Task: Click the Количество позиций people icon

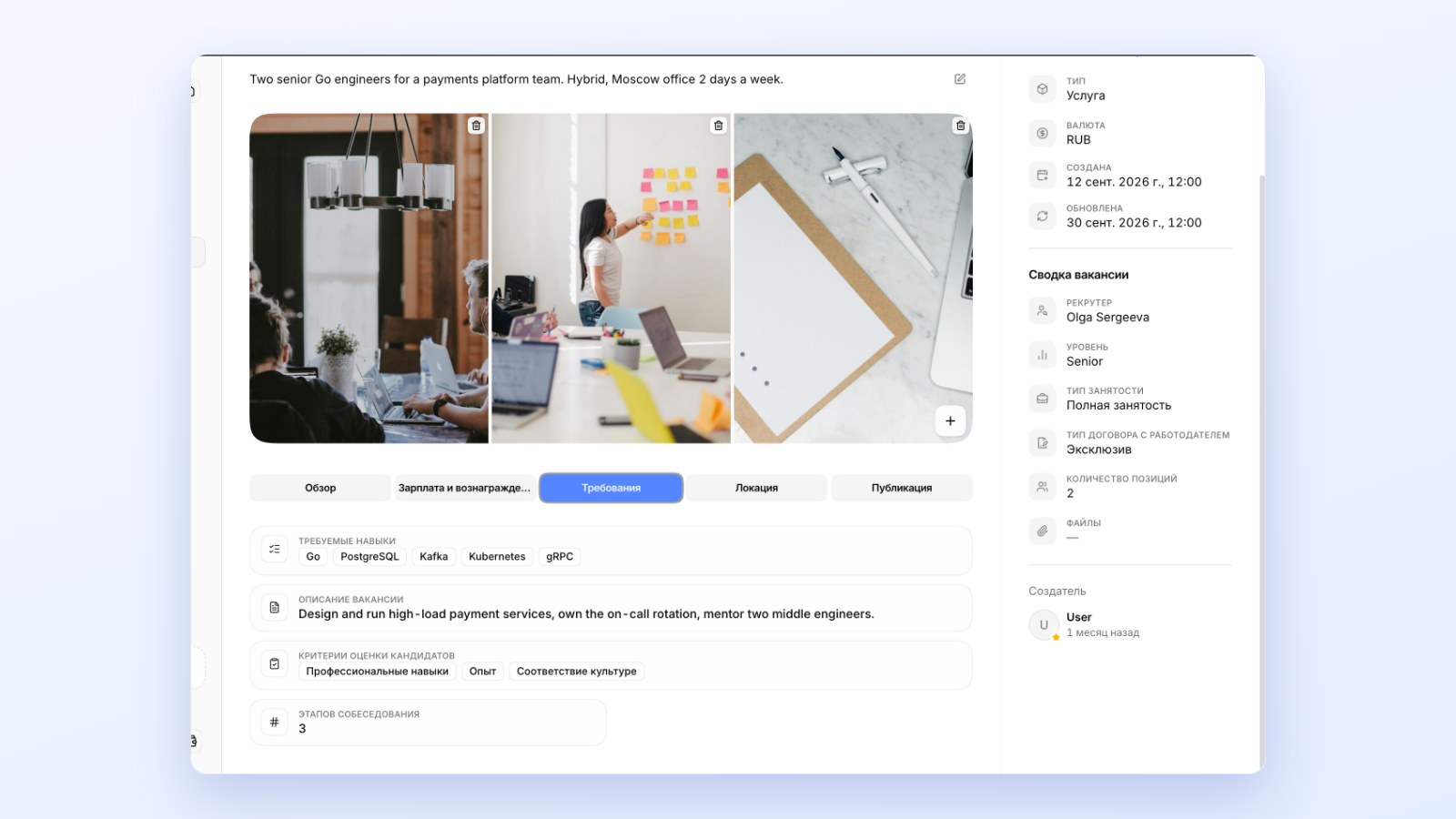Action: point(1043,487)
